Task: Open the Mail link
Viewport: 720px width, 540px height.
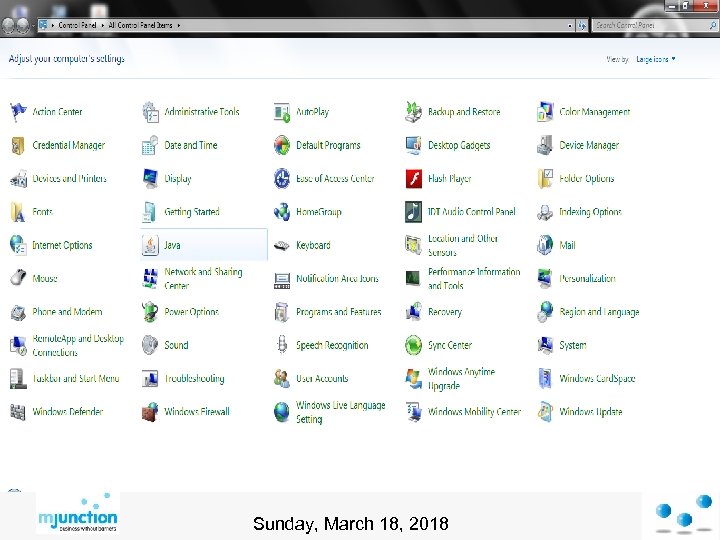Action: point(567,245)
